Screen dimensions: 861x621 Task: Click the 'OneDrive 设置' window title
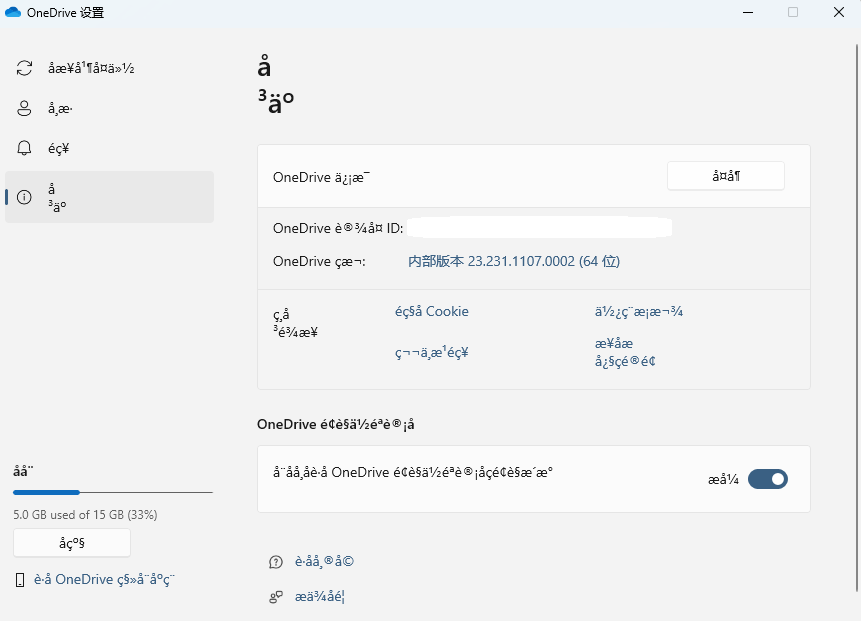pyautogui.click(x=65, y=13)
